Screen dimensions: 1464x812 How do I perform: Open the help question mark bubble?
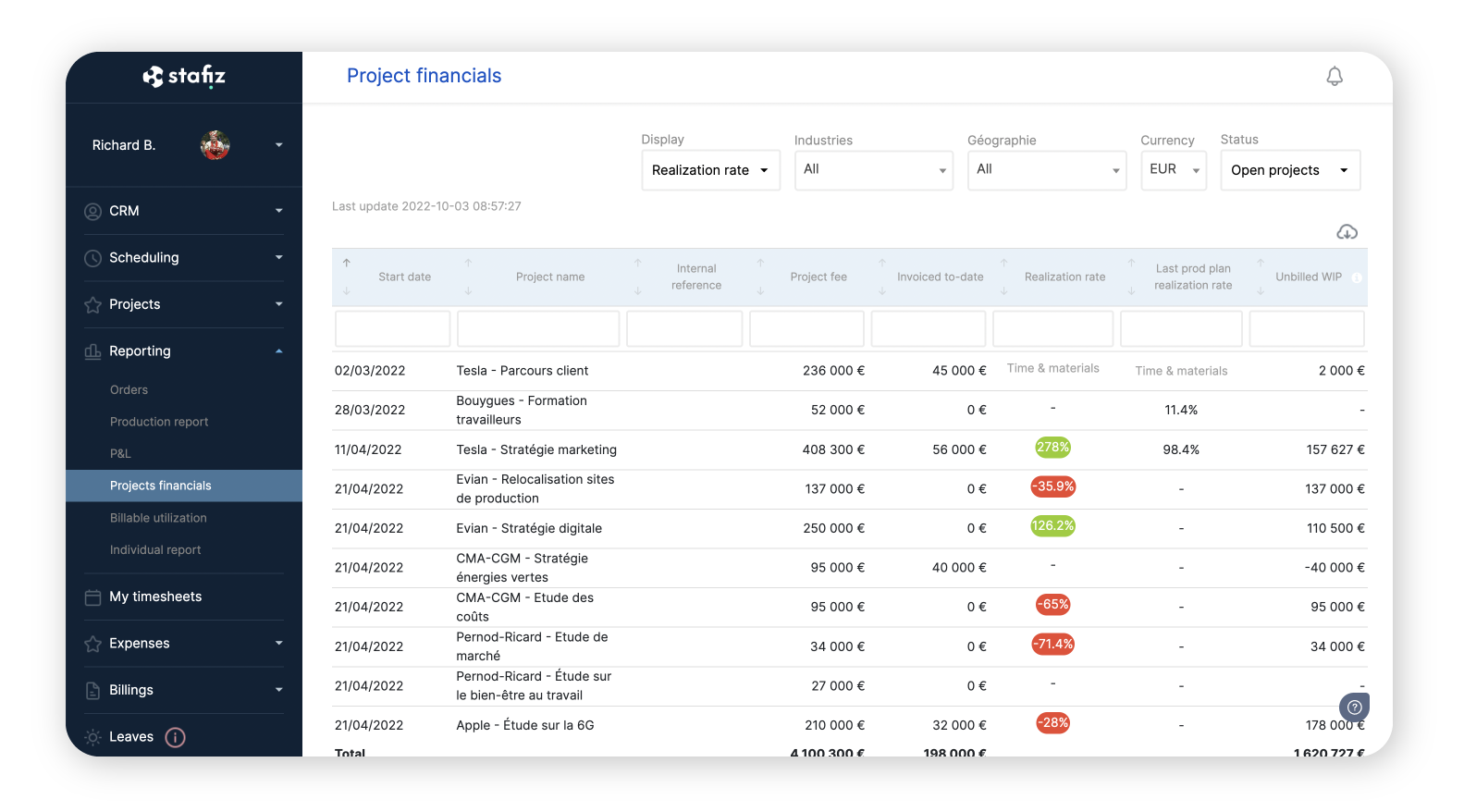[1355, 707]
